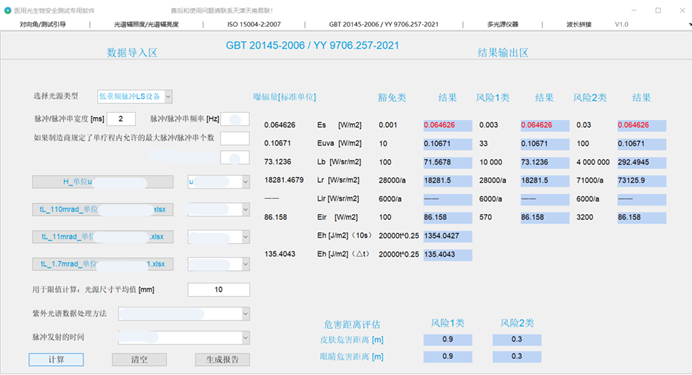The height and width of the screenshot is (375, 692).
Task: Click the 清空 button
Action: pyautogui.click(x=139, y=360)
